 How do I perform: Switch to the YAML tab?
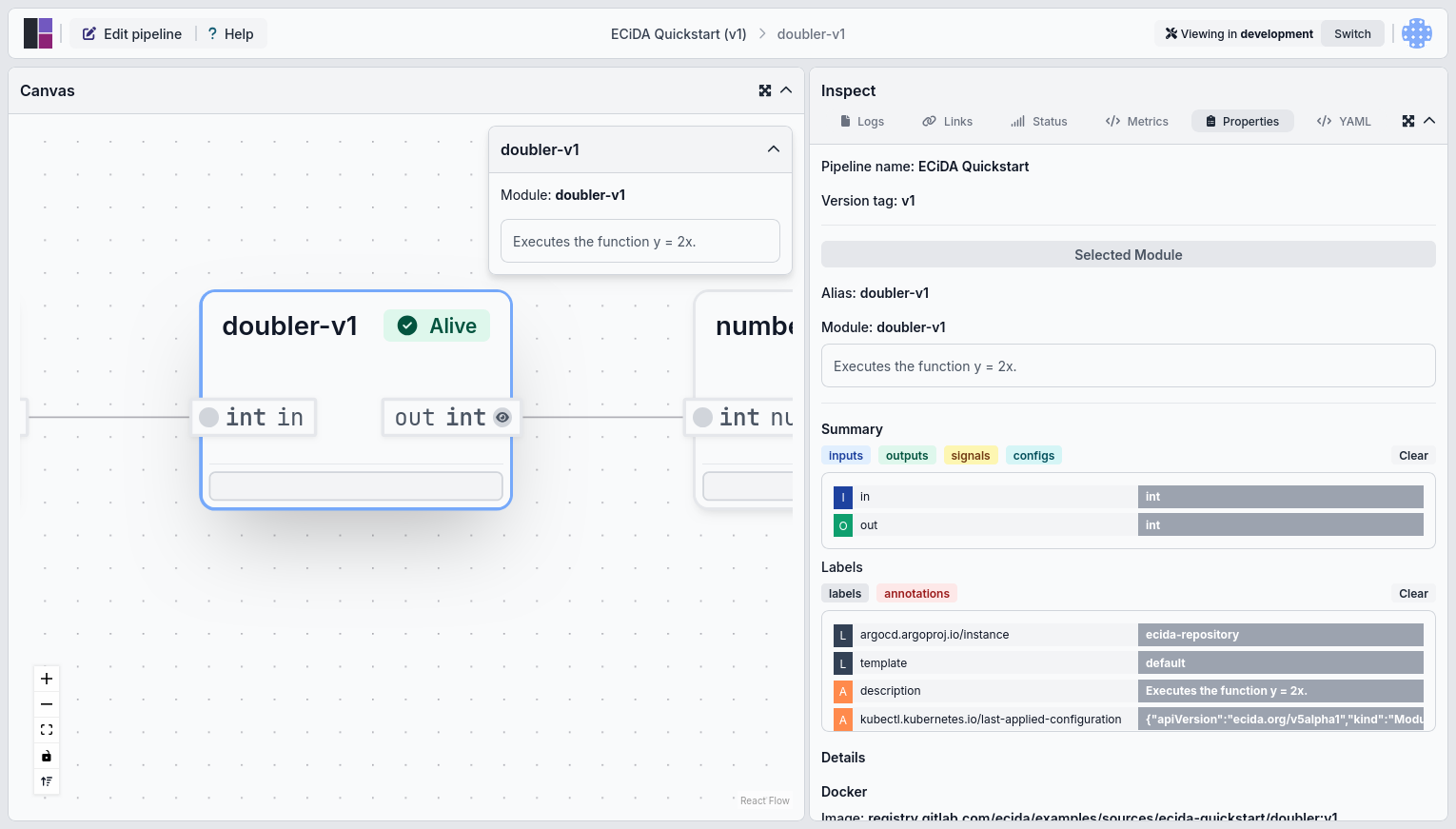(x=1344, y=121)
